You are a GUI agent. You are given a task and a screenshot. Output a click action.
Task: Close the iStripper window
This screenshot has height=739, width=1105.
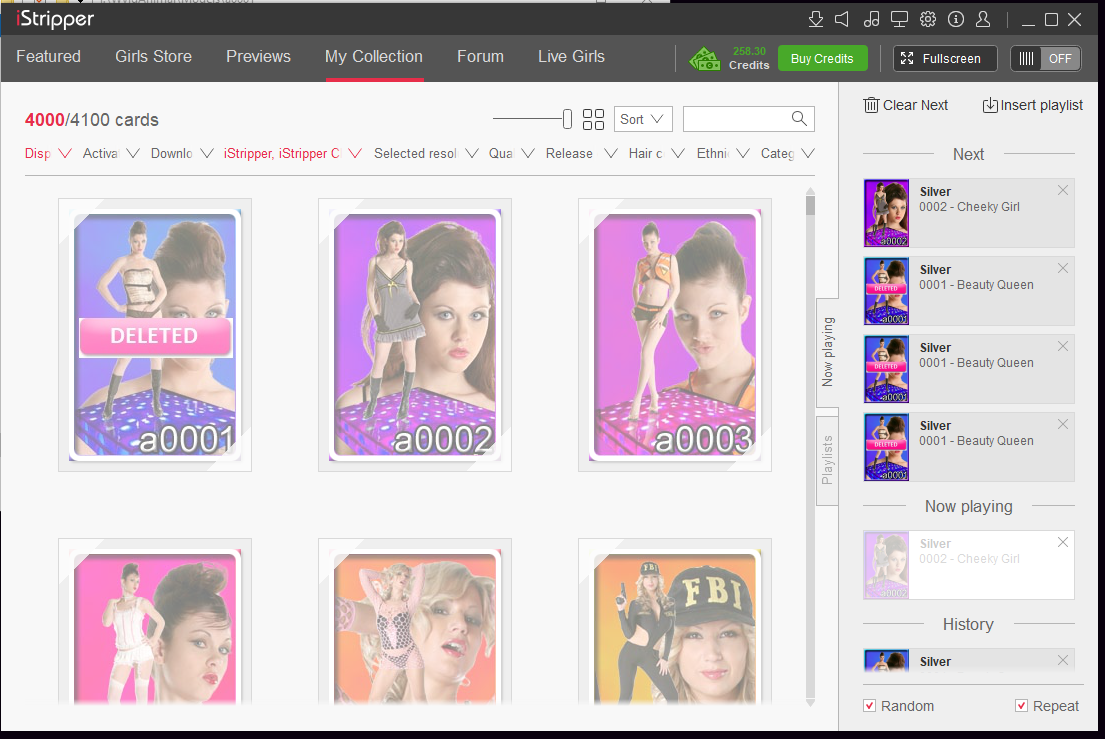[x=1075, y=20]
